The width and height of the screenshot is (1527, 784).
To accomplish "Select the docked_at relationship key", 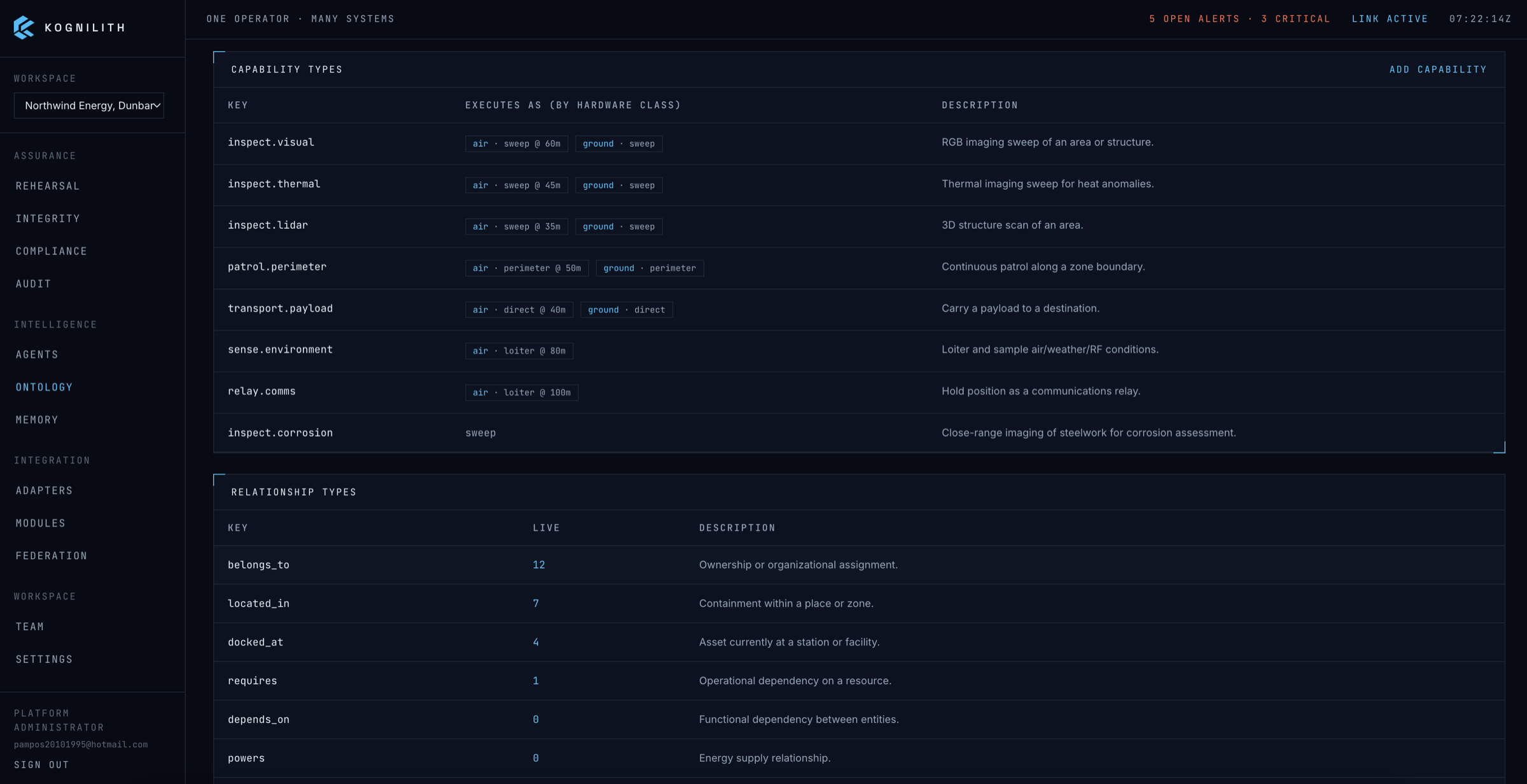I will coord(255,642).
